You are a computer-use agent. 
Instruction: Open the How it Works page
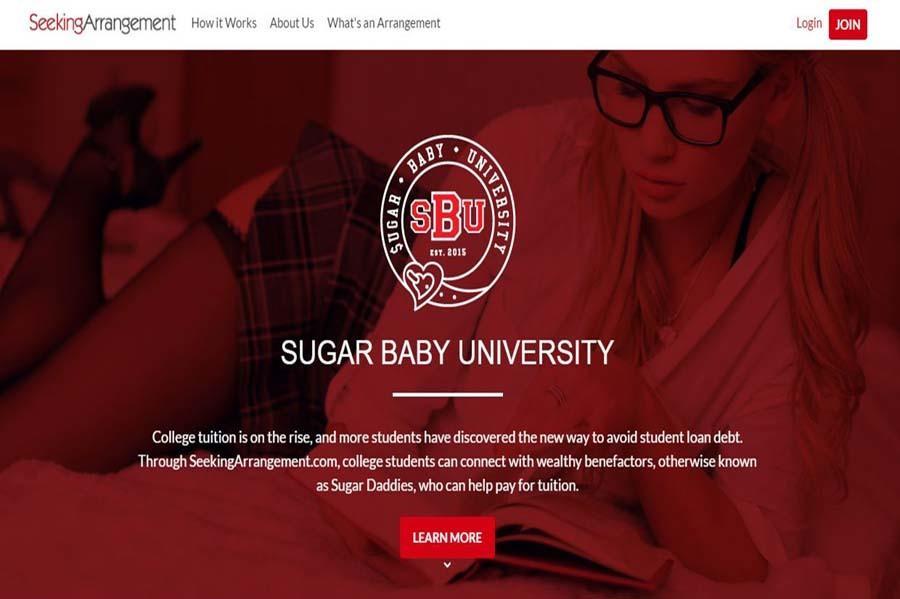click(224, 24)
